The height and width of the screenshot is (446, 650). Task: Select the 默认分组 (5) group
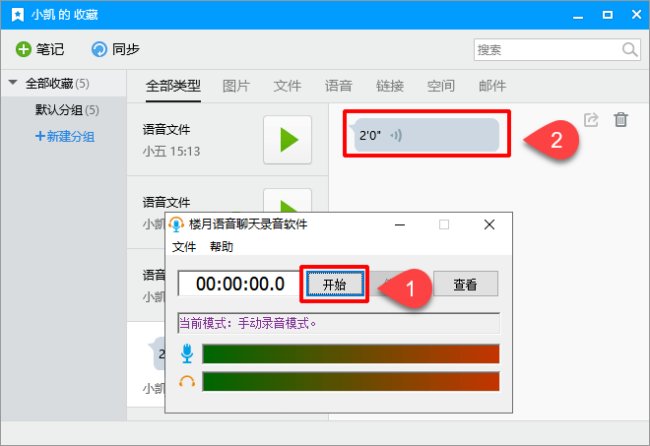(x=67, y=110)
